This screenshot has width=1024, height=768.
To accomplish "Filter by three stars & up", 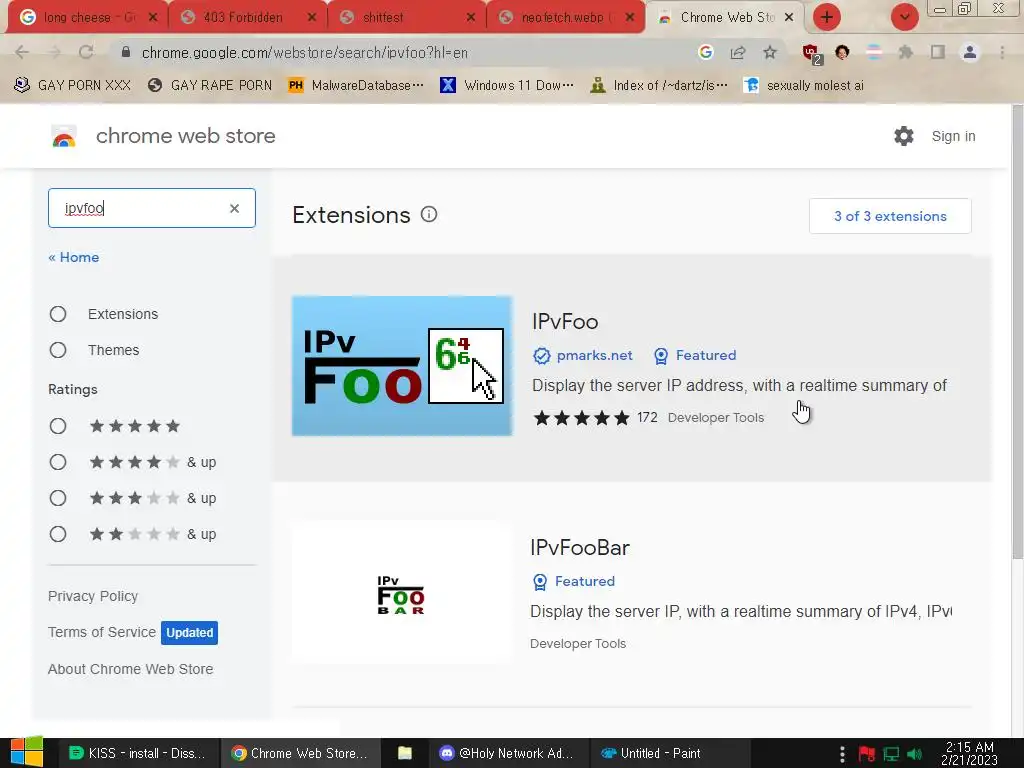I will point(58,498).
